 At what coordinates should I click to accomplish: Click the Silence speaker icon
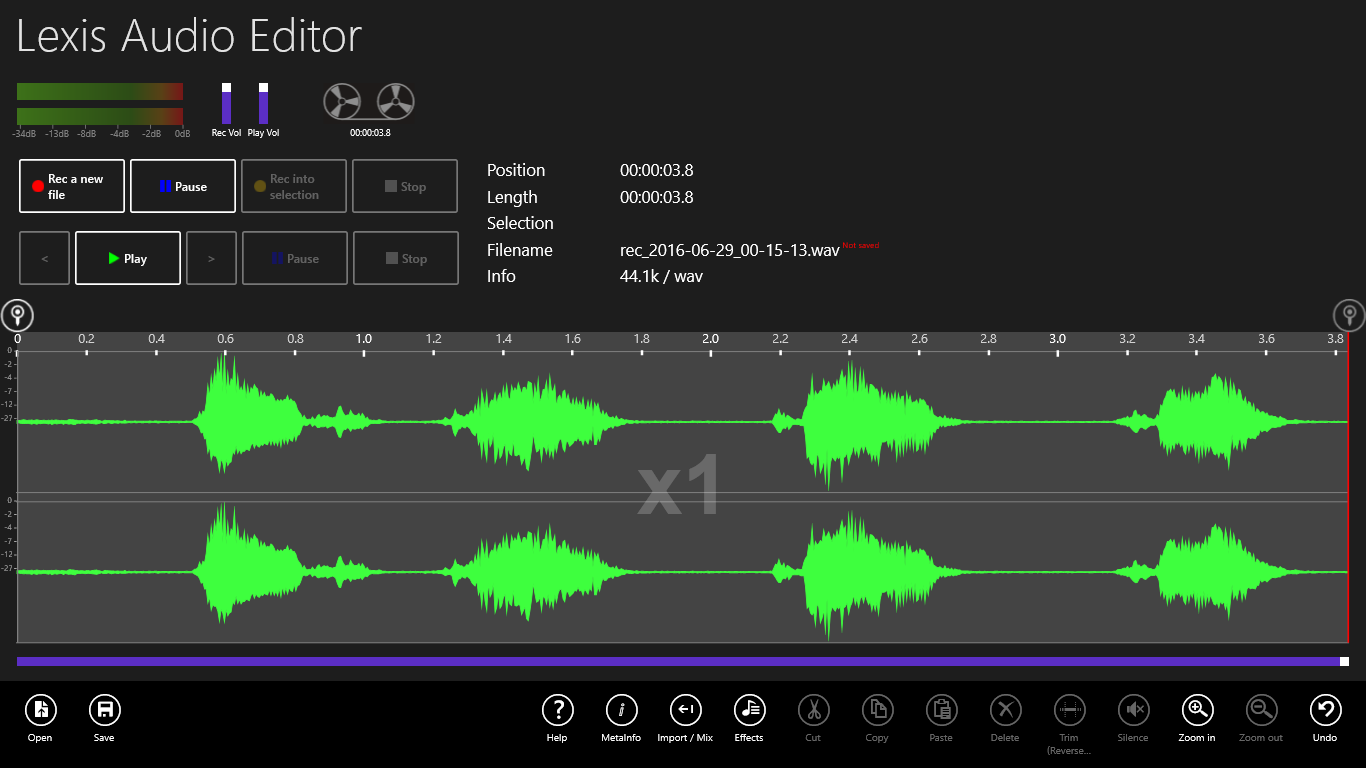[1133, 710]
